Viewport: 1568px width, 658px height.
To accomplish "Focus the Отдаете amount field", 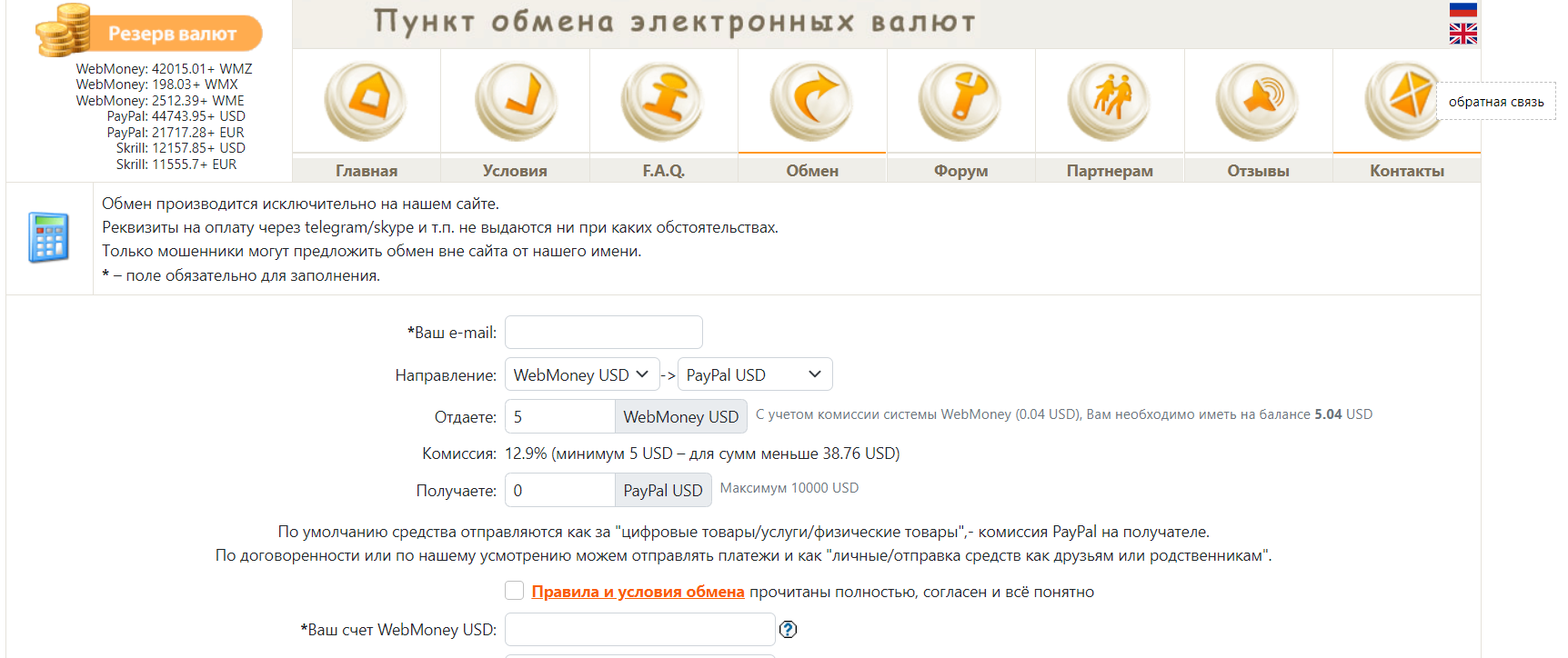I will pos(560,416).
